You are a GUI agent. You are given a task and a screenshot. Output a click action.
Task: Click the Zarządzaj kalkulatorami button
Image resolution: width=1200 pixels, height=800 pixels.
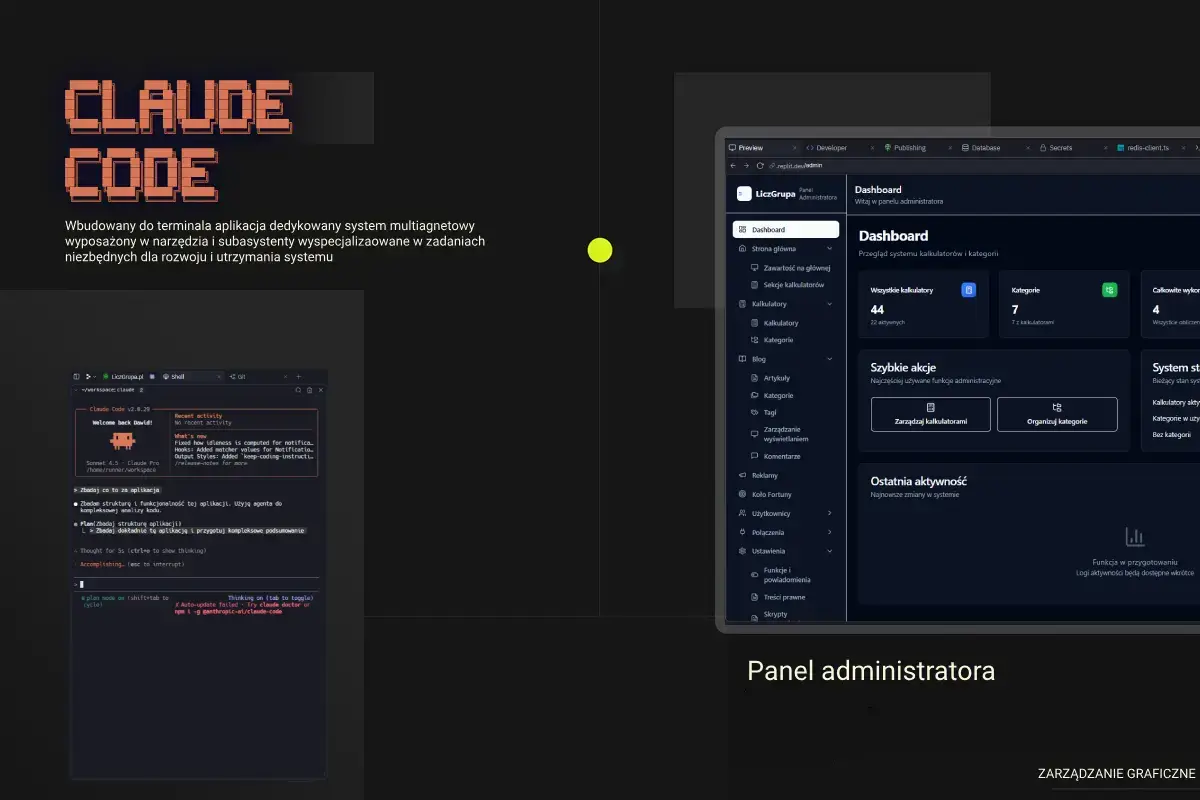coord(931,414)
